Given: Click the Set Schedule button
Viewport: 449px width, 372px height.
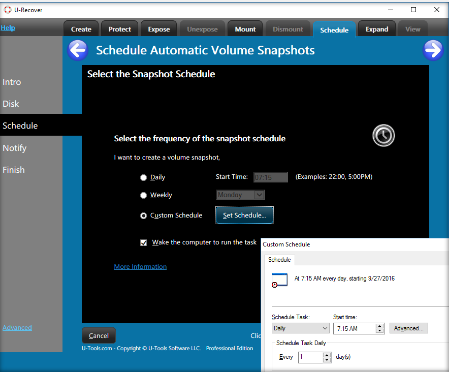Looking at the screenshot, I should (x=244, y=215).
